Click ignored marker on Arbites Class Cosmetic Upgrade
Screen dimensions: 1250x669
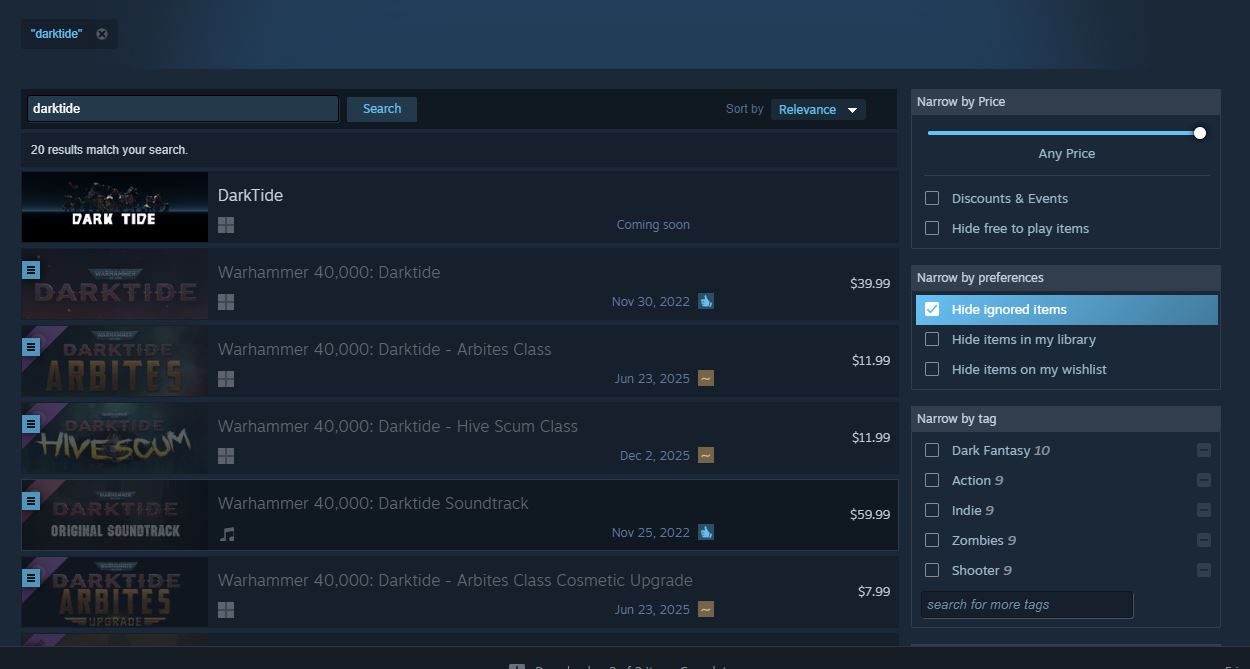tap(31, 578)
